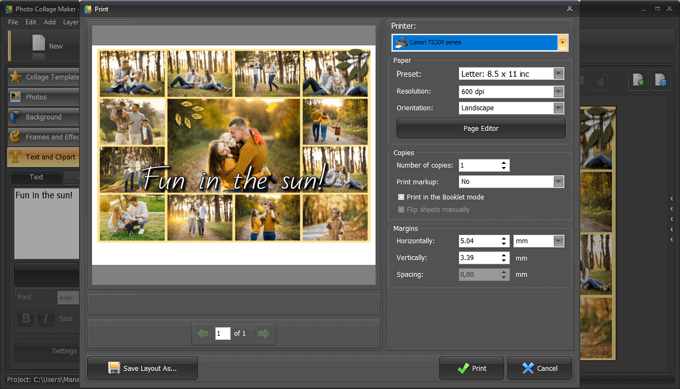This screenshot has width=680, height=389.
Task: Click the Number of copies spinner arrows
Action: 503,165
